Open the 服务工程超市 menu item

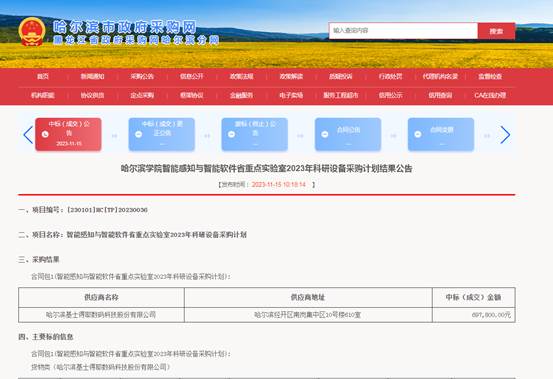click(341, 95)
